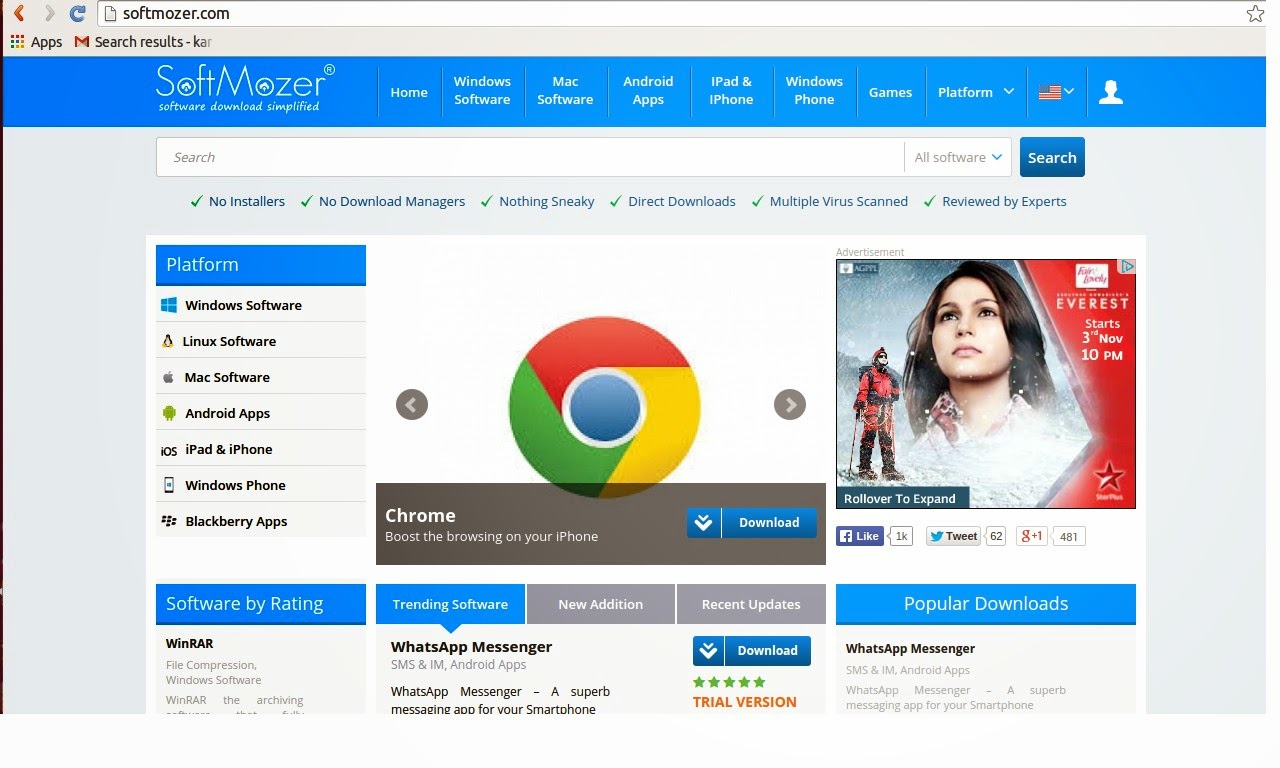Click the Facebook like count 1k
Viewport: 1280px width, 768px height.
(902, 536)
